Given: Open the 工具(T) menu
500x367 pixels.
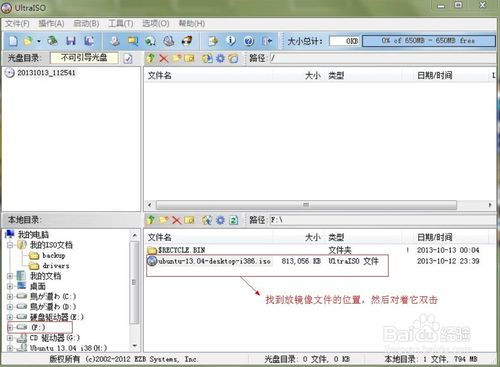Looking at the screenshot, I should coord(120,24).
